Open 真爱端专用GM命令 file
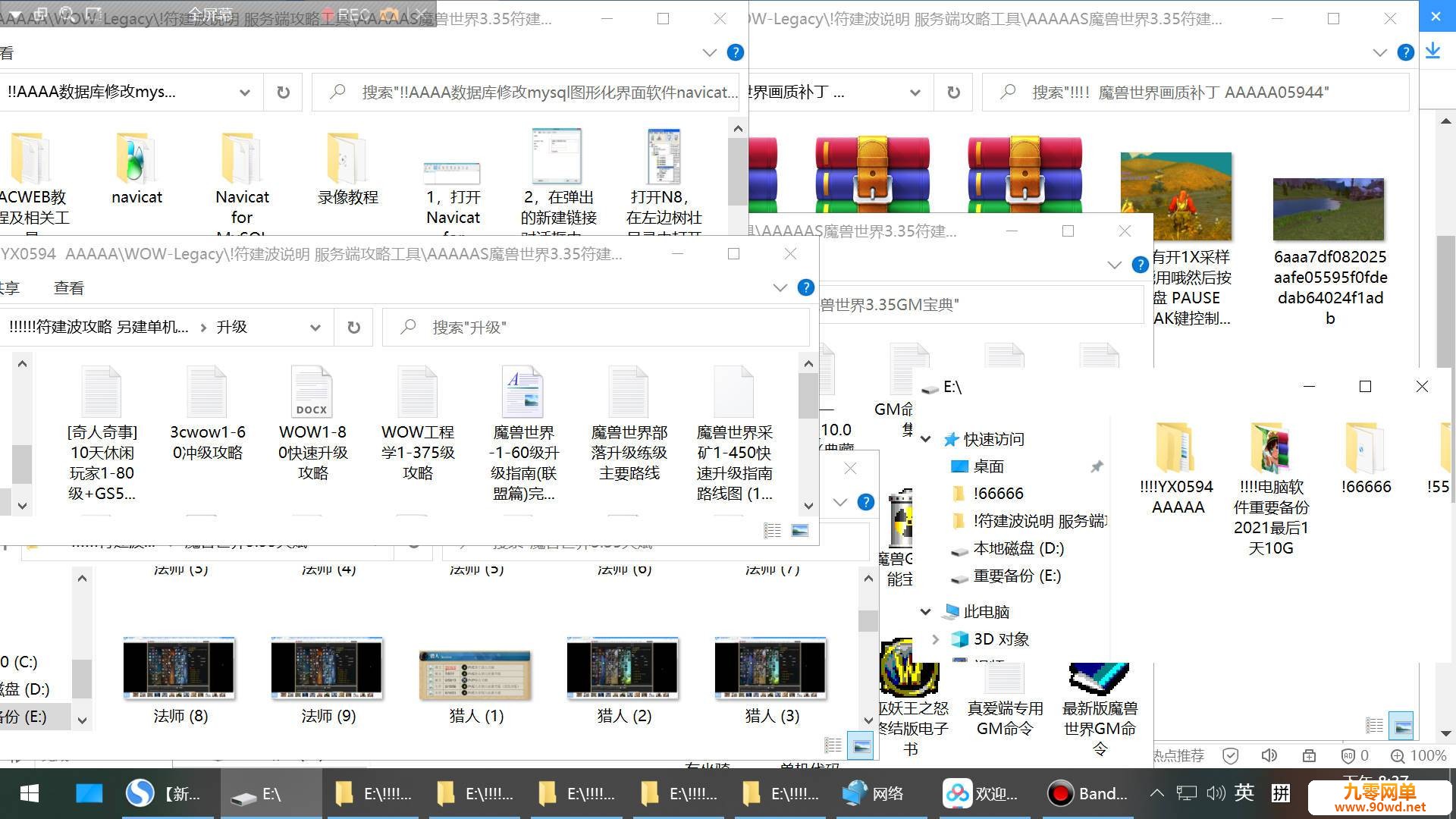The width and height of the screenshot is (1456, 819). [1005, 680]
